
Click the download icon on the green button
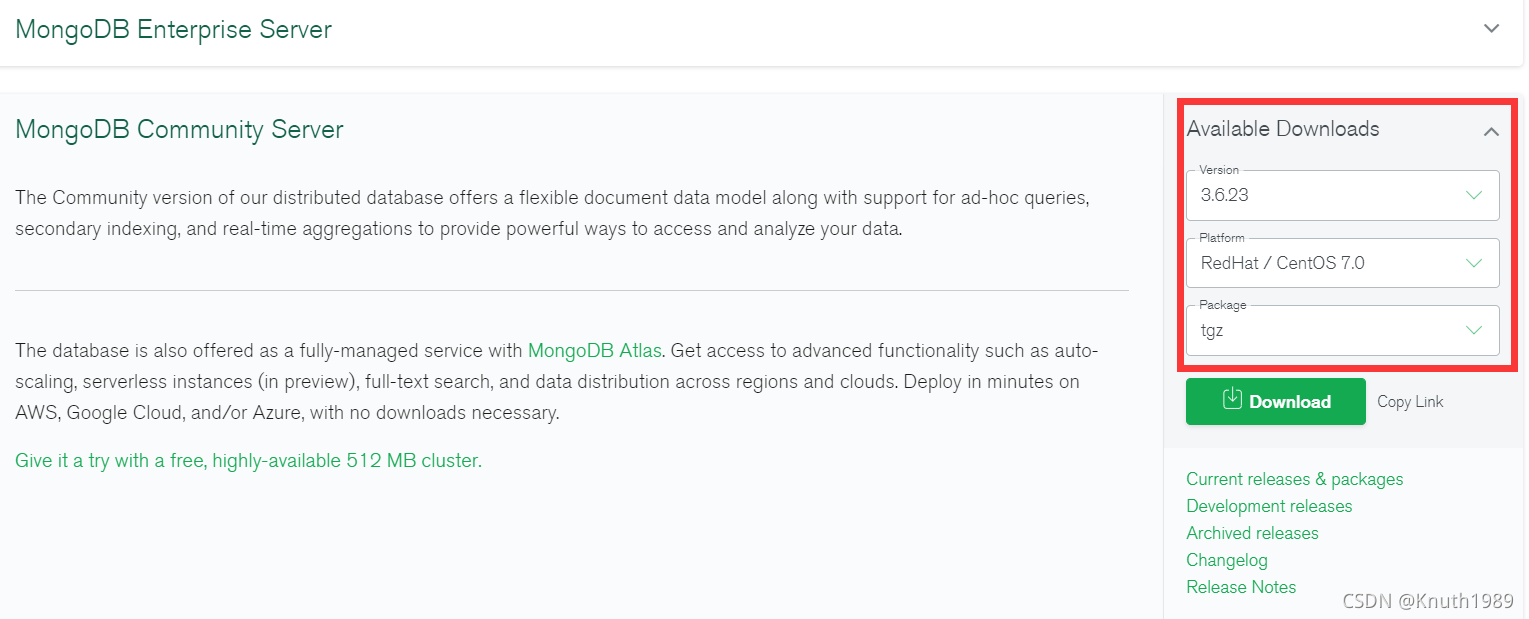1231,401
